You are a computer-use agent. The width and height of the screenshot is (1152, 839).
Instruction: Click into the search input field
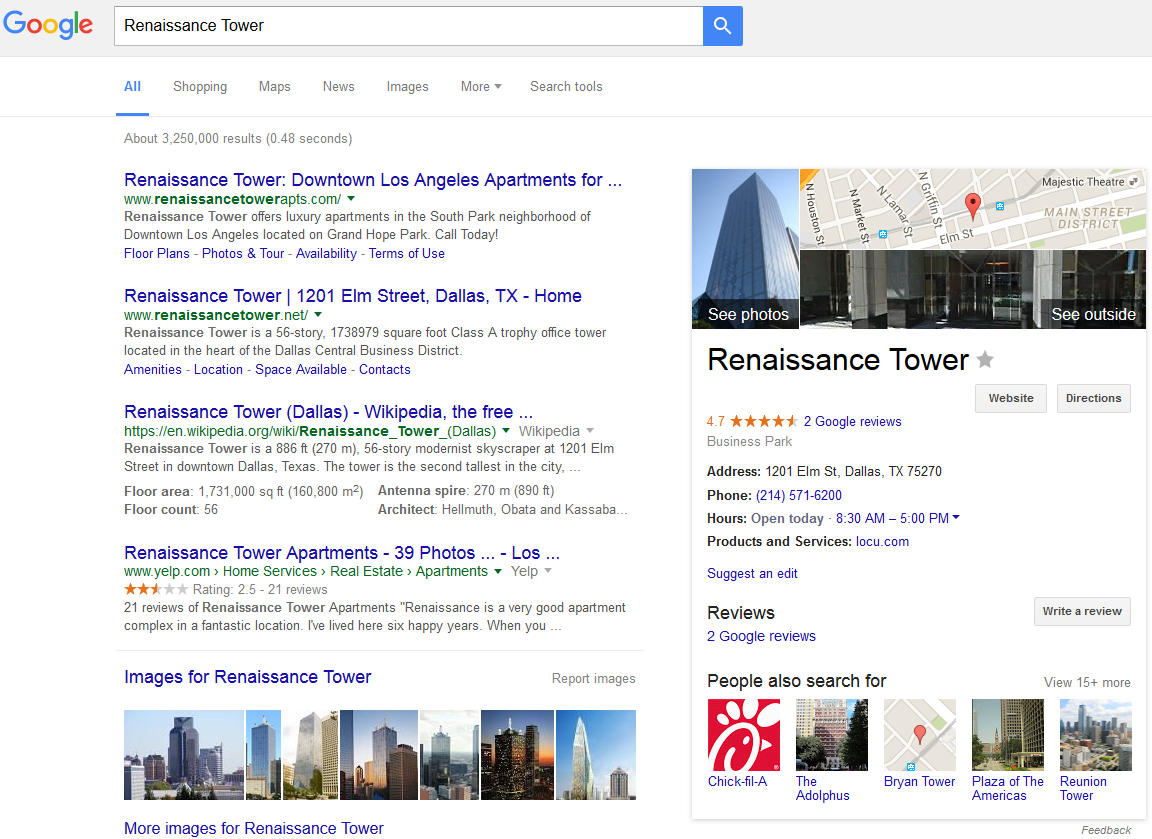408,26
